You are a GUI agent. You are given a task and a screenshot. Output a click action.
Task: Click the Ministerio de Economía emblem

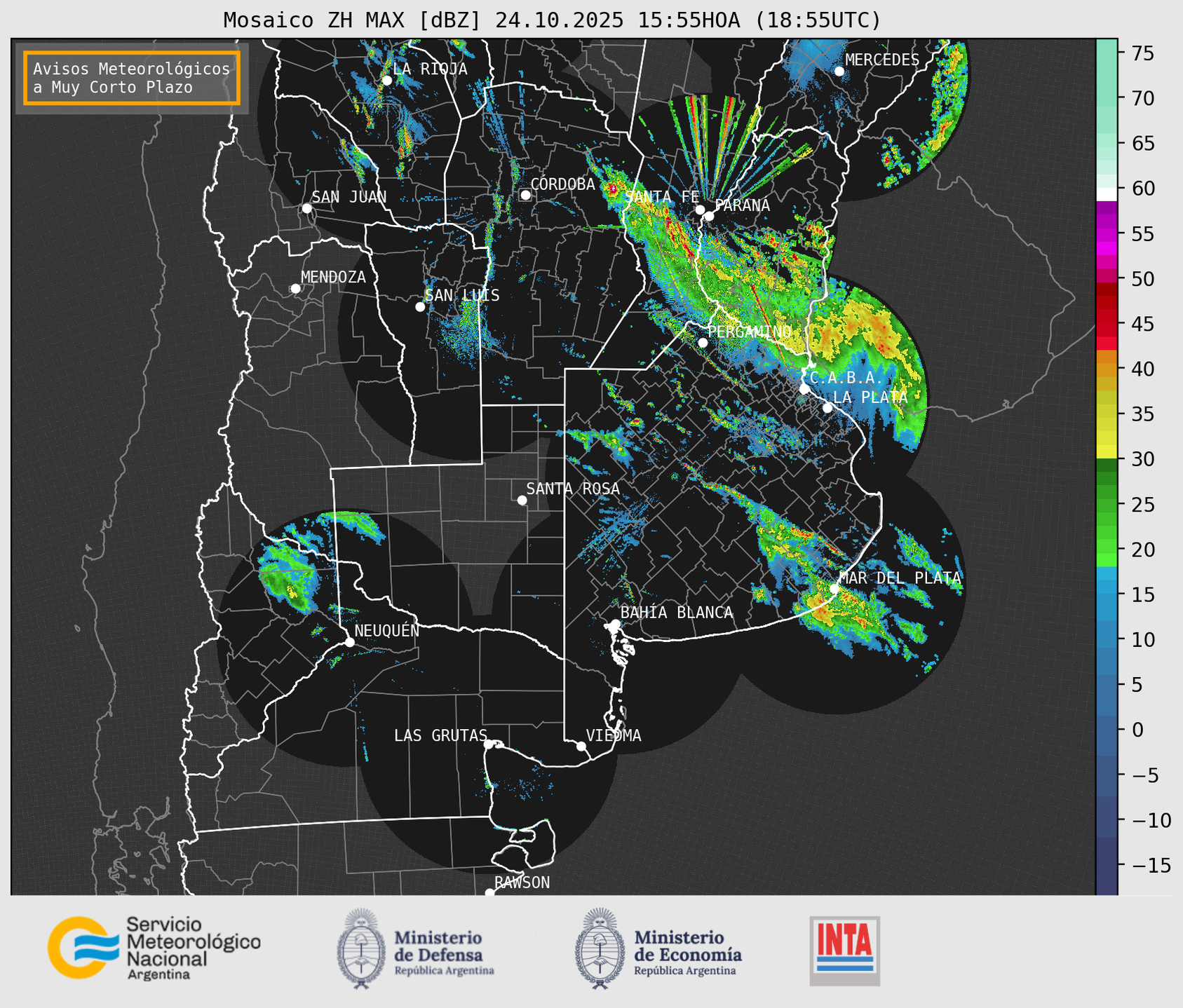tap(599, 948)
